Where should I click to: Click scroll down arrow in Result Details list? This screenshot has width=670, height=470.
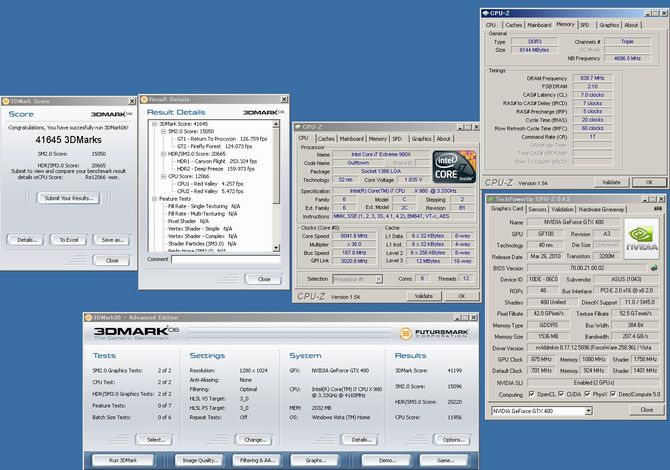(276, 248)
